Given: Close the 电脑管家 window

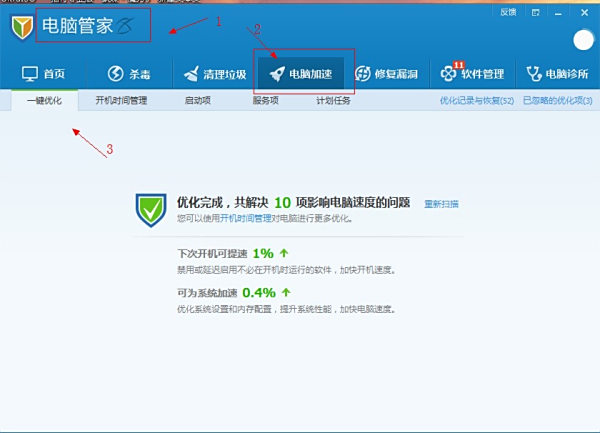Looking at the screenshot, I should point(584,13).
